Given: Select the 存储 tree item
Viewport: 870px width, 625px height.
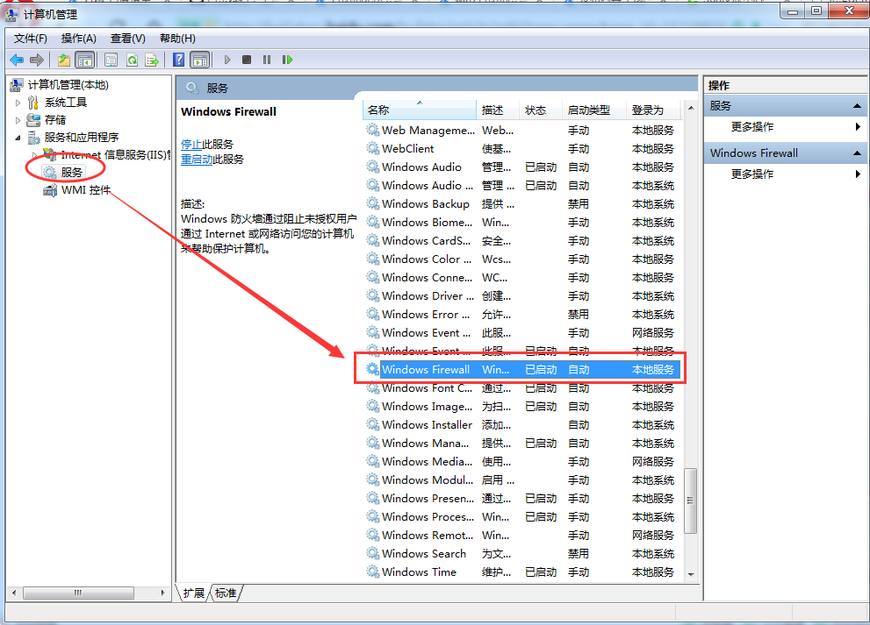Looking at the screenshot, I should pyautogui.click(x=47, y=120).
